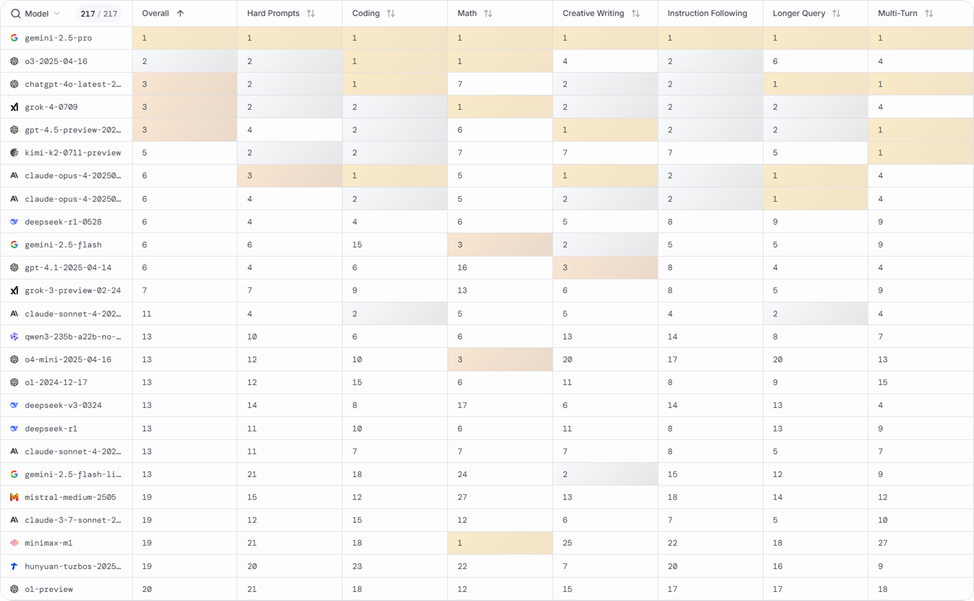
Task: Select the Multi-Turn column header
Action: (x=898, y=14)
